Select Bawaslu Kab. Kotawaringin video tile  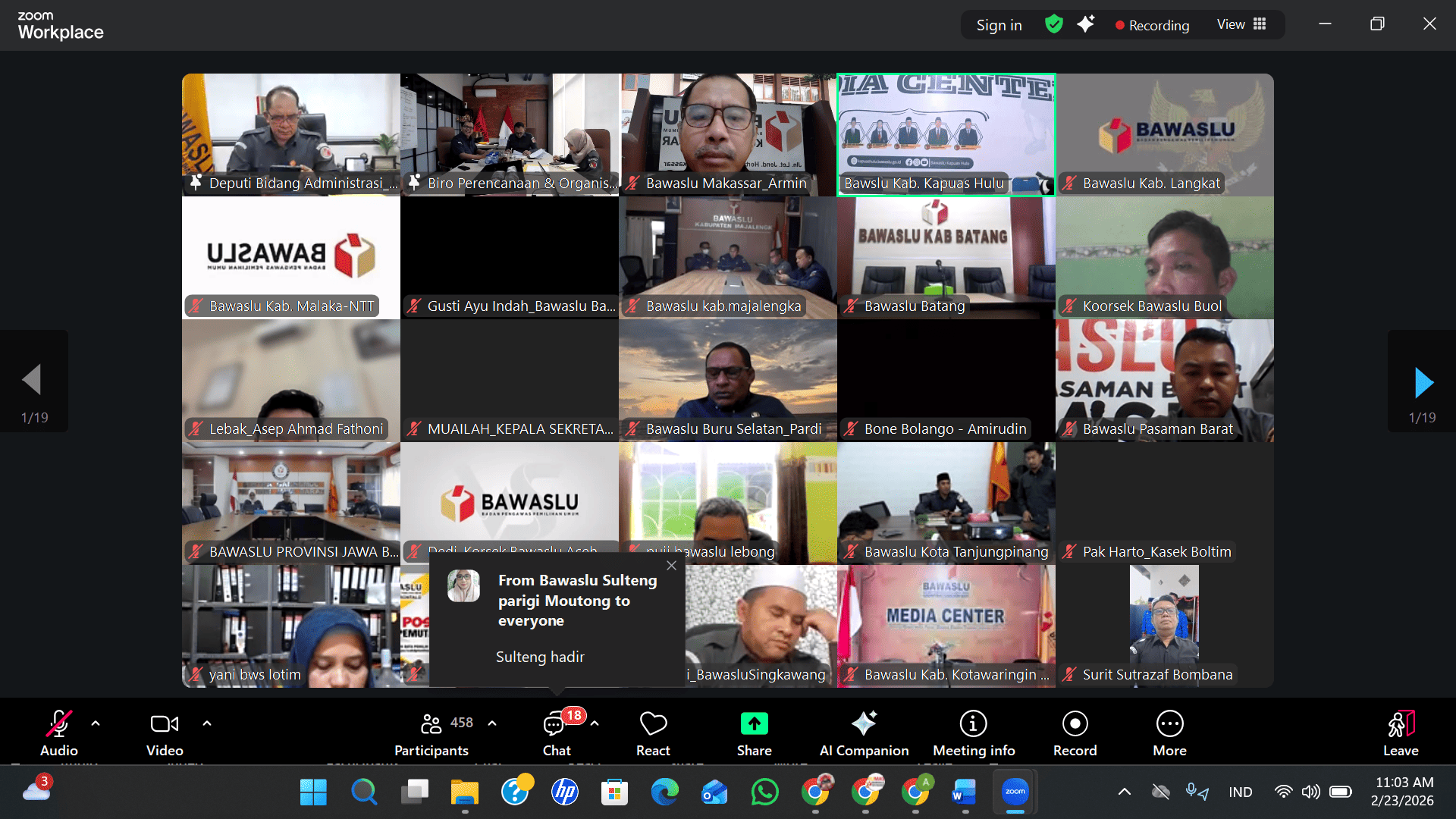click(946, 626)
